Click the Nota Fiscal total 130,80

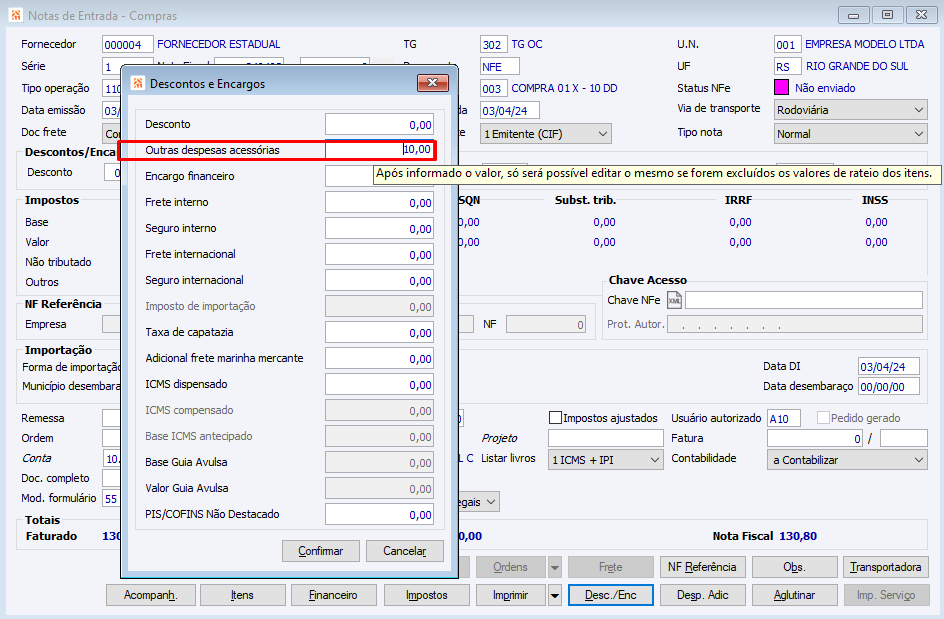click(x=798, y=536)
